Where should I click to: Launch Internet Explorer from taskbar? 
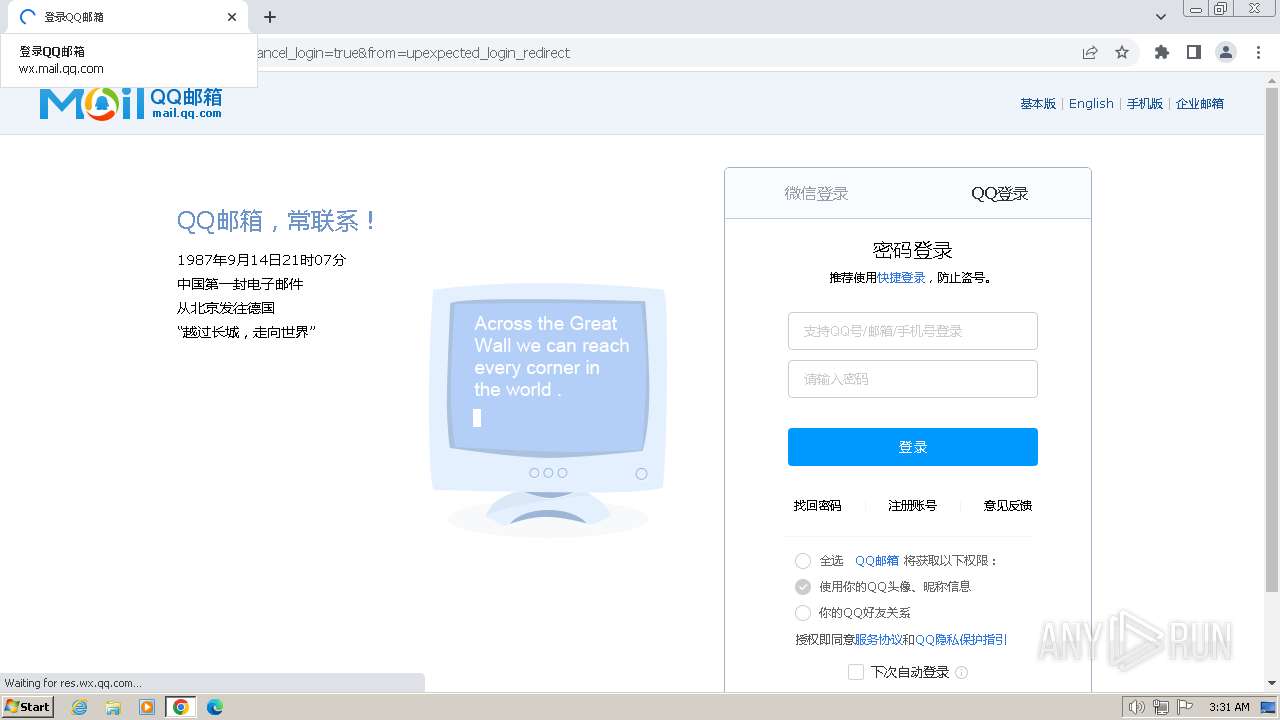(80, 707)
